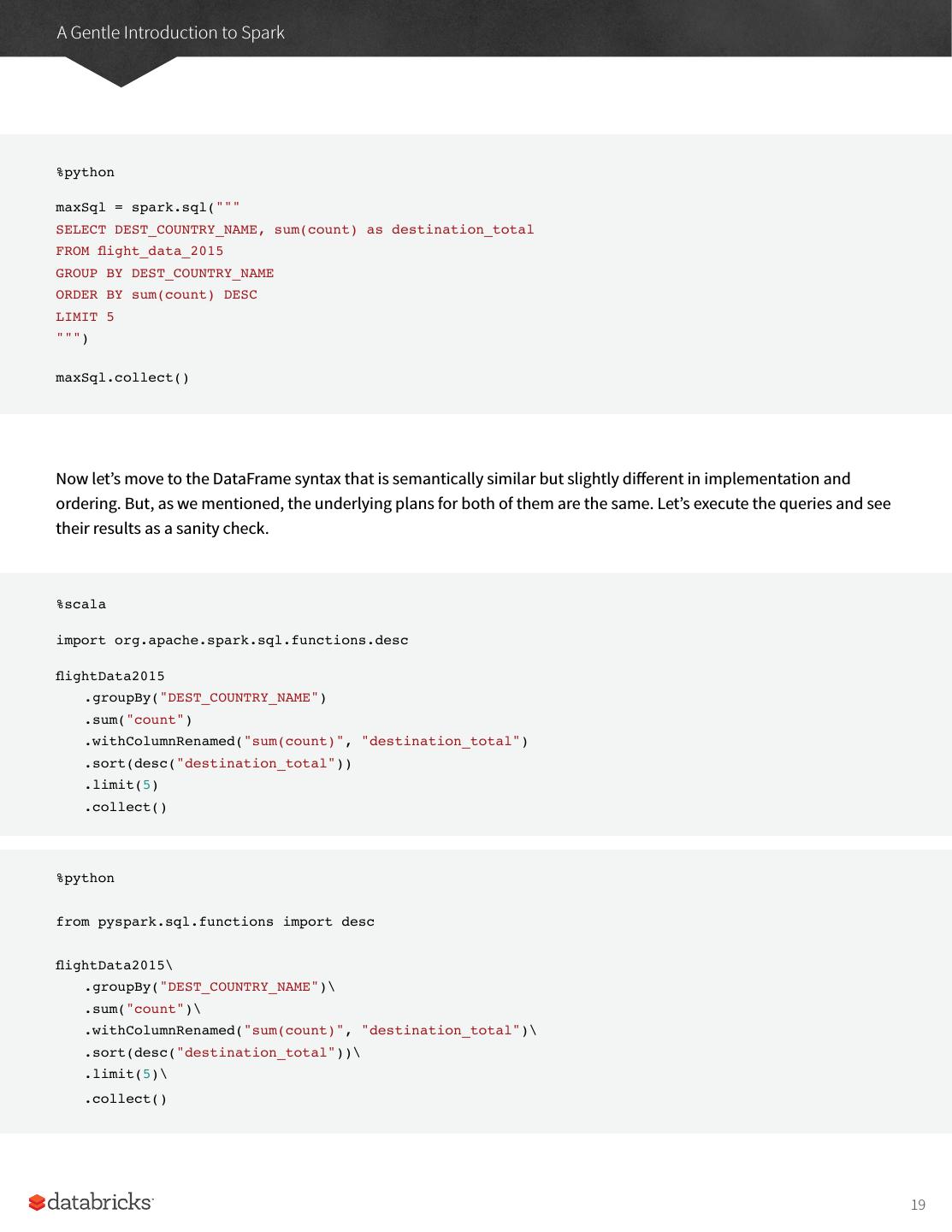Click the downward triangle notch under the header

[121, 73]
